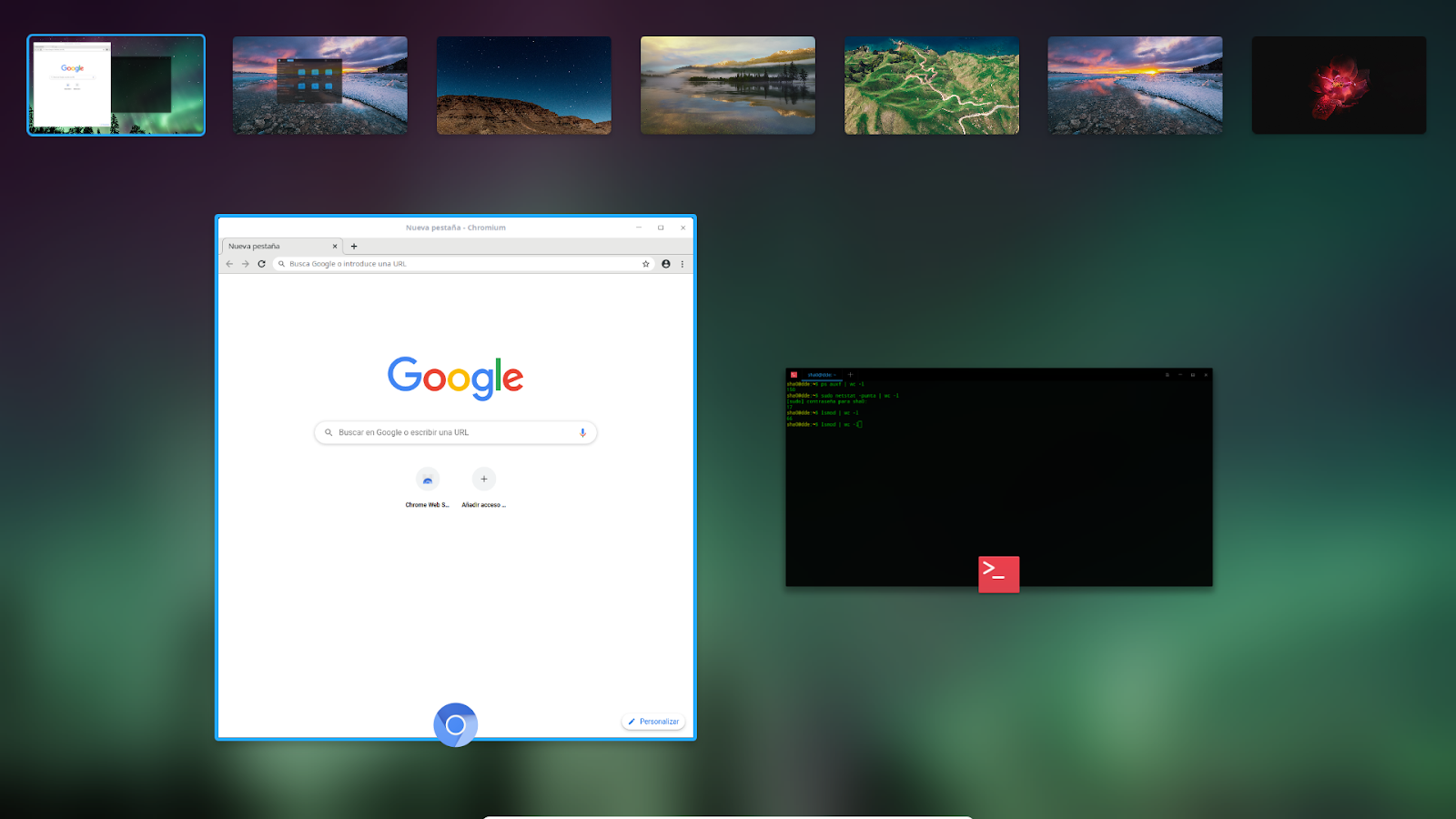The image size is (1456, 819).
Task: Open Chromium's three-dot menu
Action: 682,264
